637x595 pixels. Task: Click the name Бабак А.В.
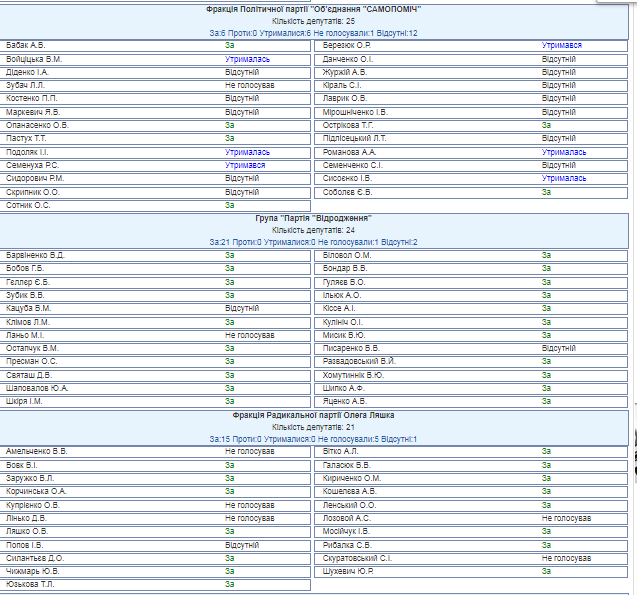tap(25, 45)
